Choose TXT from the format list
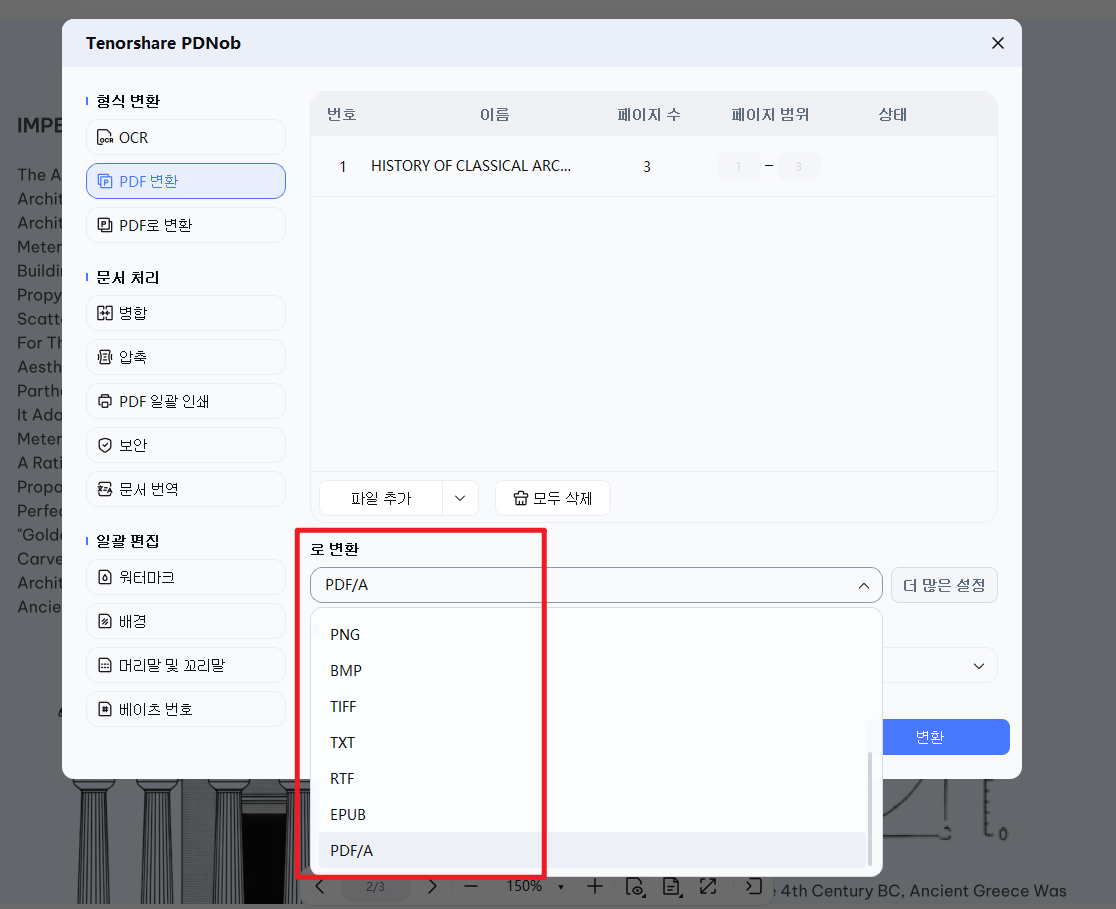Viewport: 1116px width, 909px height. (x=592, y=742)
